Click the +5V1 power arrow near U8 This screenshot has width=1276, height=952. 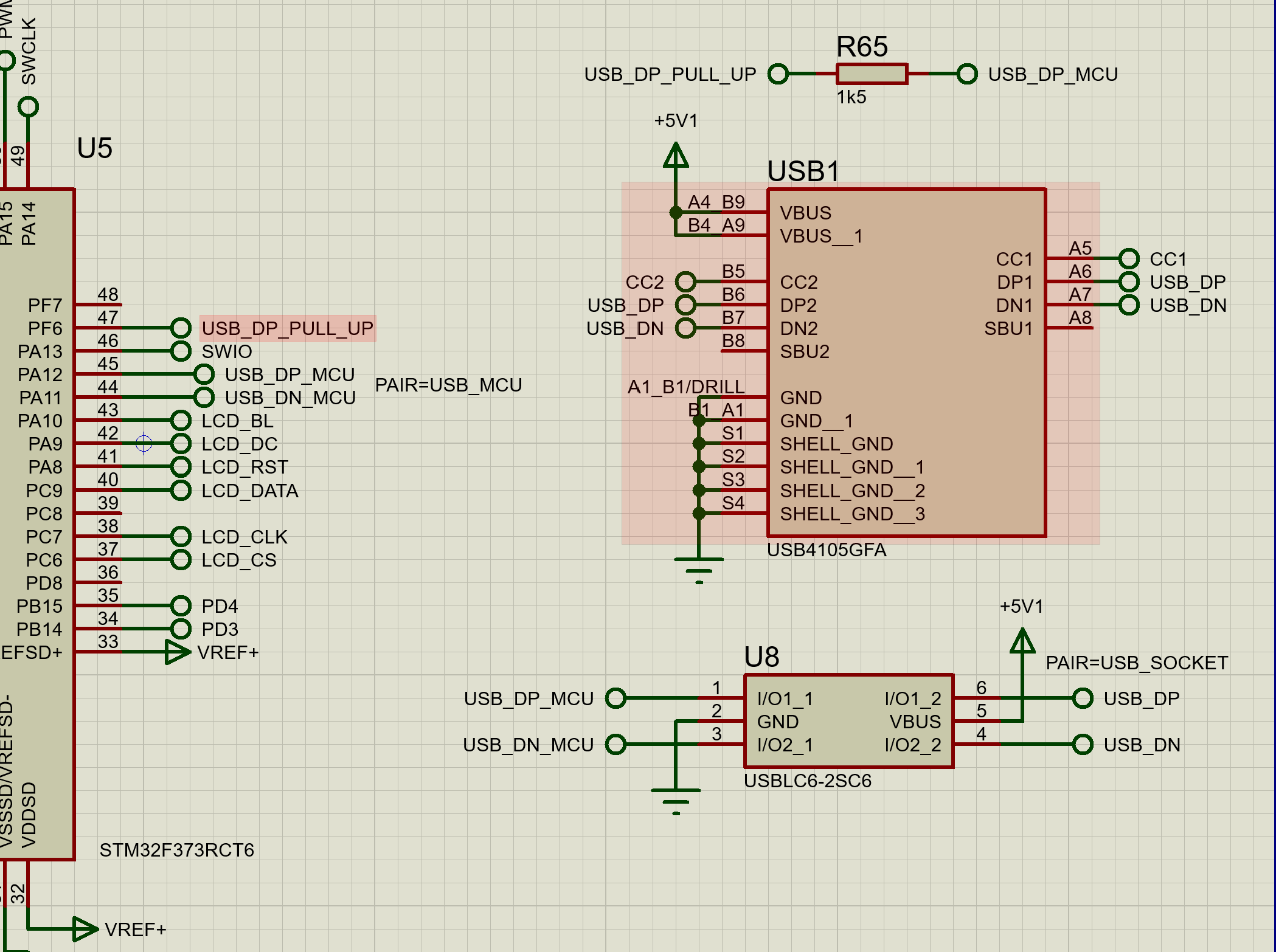point(1022,641)
